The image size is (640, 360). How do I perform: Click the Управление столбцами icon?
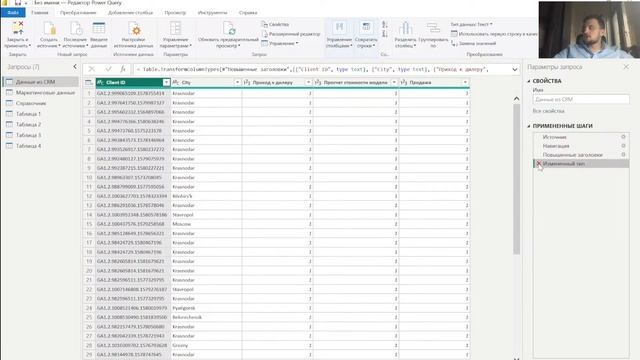coord(339,28)
